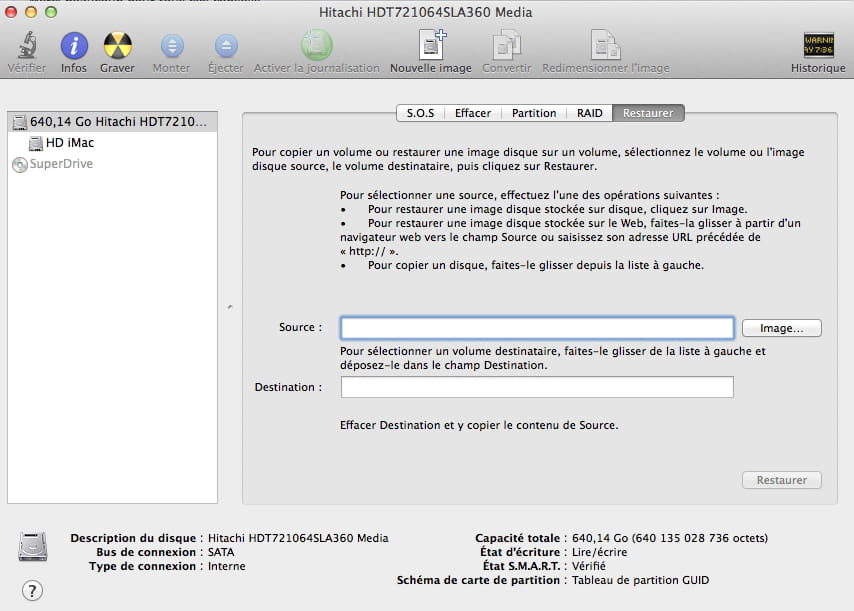Click the Graver burn icon
Viewport: 854px width, 611px height.
pyautogui.click(x=118, y=45)
